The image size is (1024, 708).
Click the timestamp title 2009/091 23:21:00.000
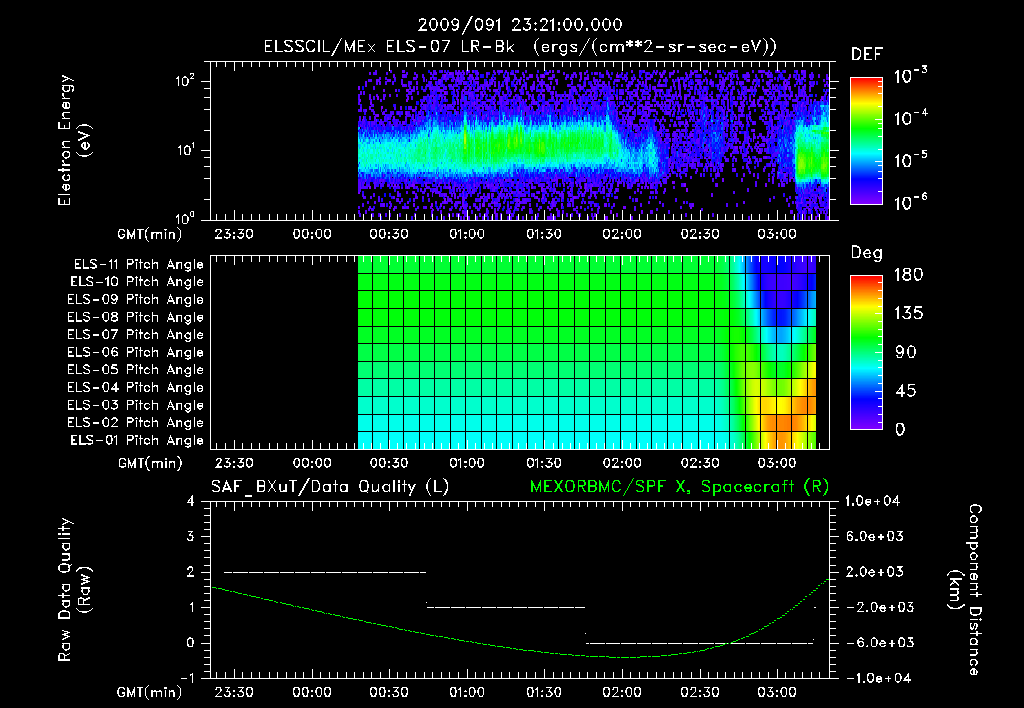coord(520,25)
